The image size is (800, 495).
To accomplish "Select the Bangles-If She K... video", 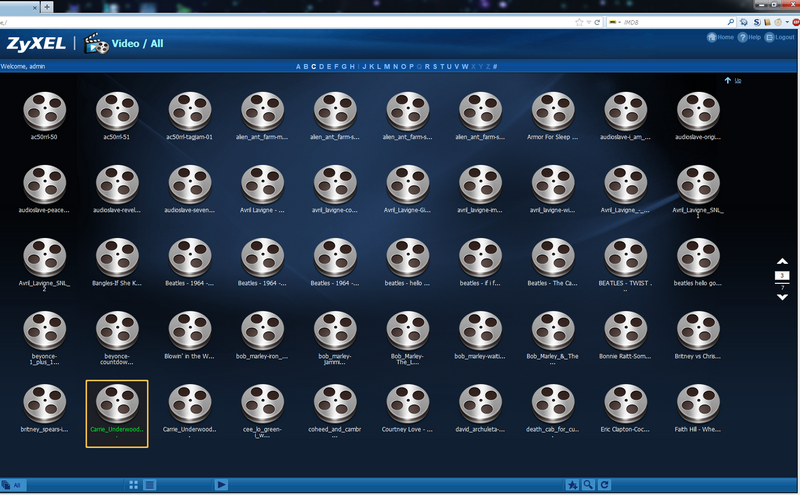I will 117,262.
